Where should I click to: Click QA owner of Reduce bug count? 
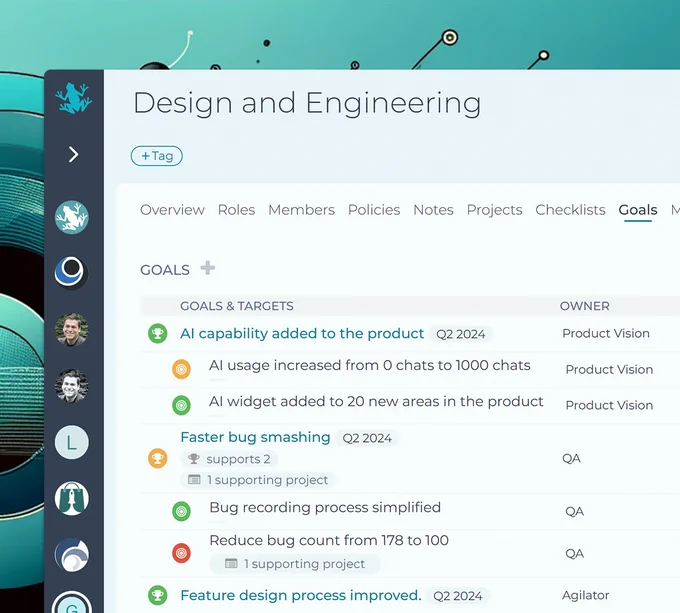click(x=575, y=554)
